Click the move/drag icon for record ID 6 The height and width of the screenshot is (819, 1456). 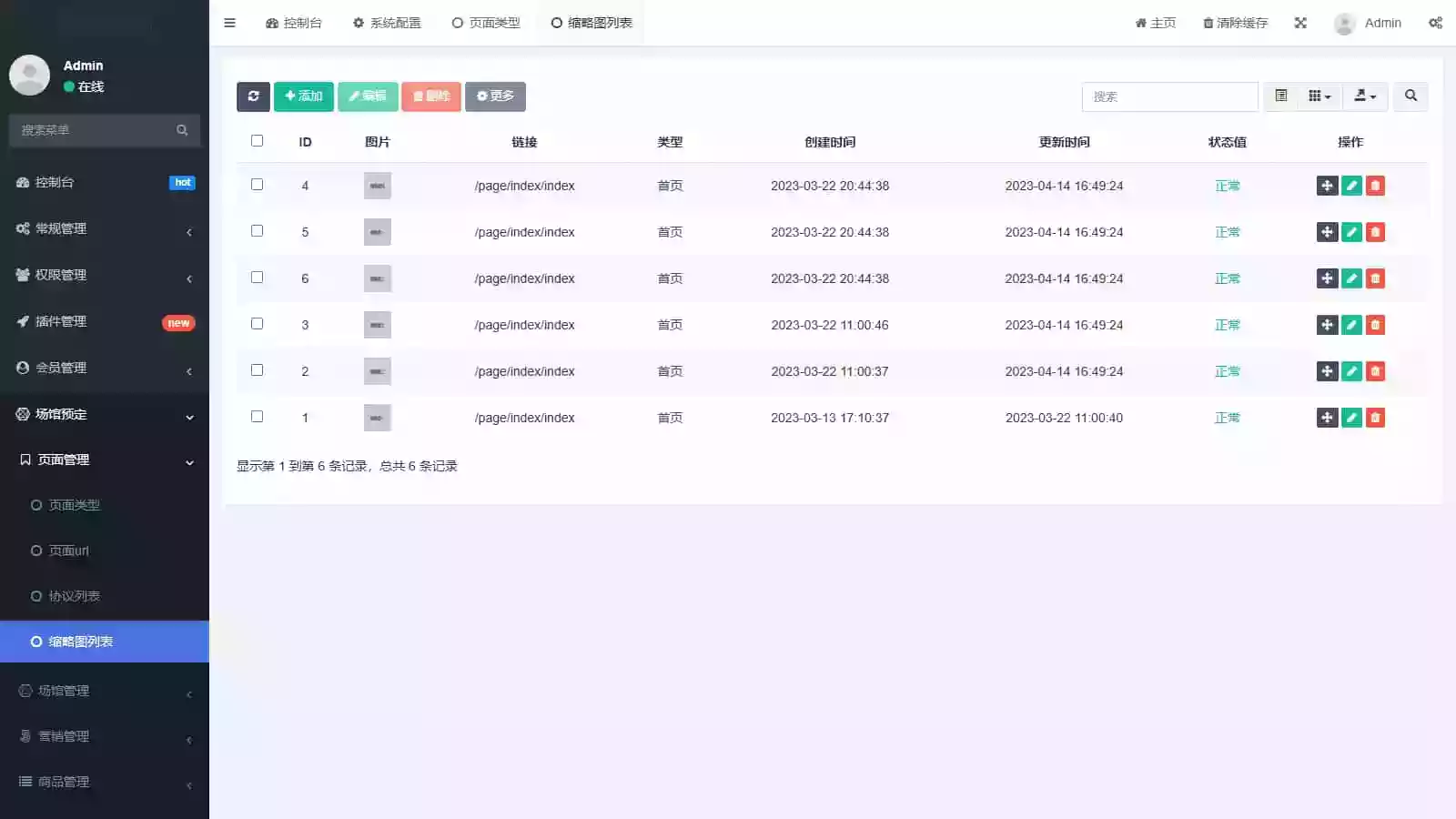point(1327,278)
